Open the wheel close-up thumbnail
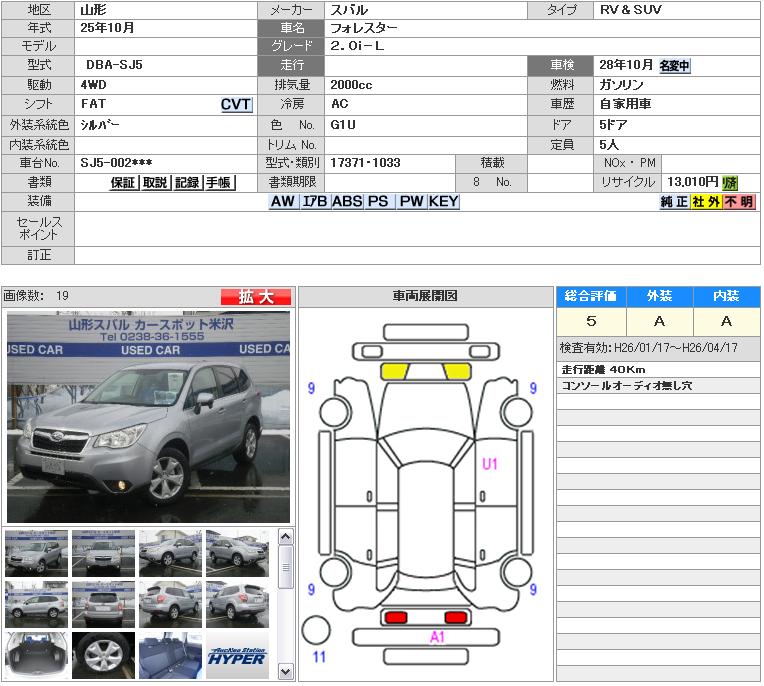764x686 pixels. point(103,655)
